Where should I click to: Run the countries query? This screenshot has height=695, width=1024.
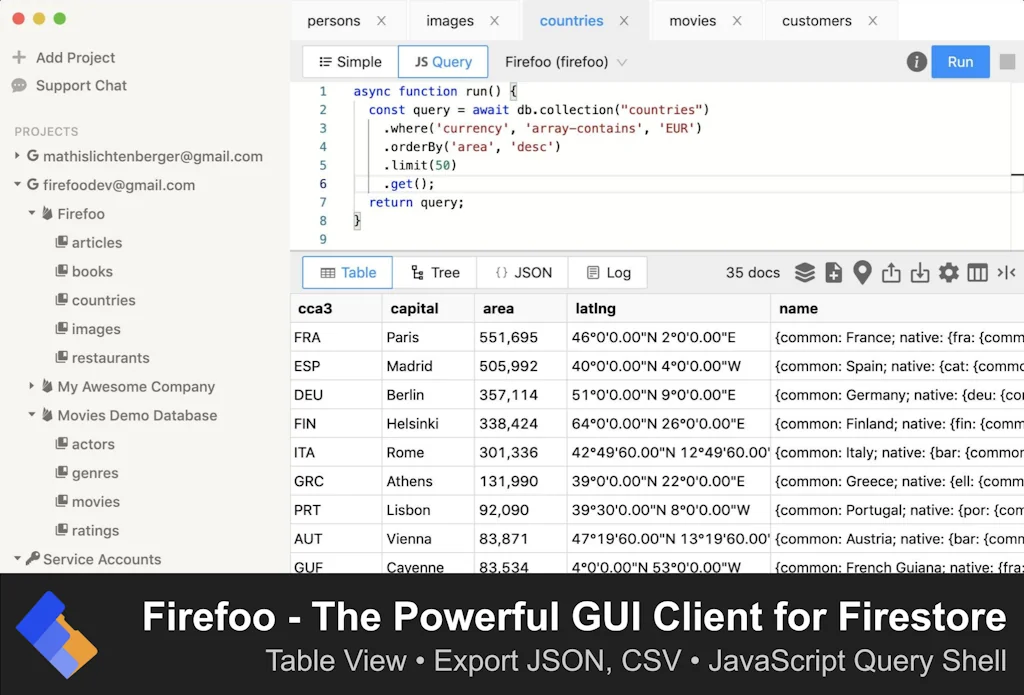click(959, 61)
